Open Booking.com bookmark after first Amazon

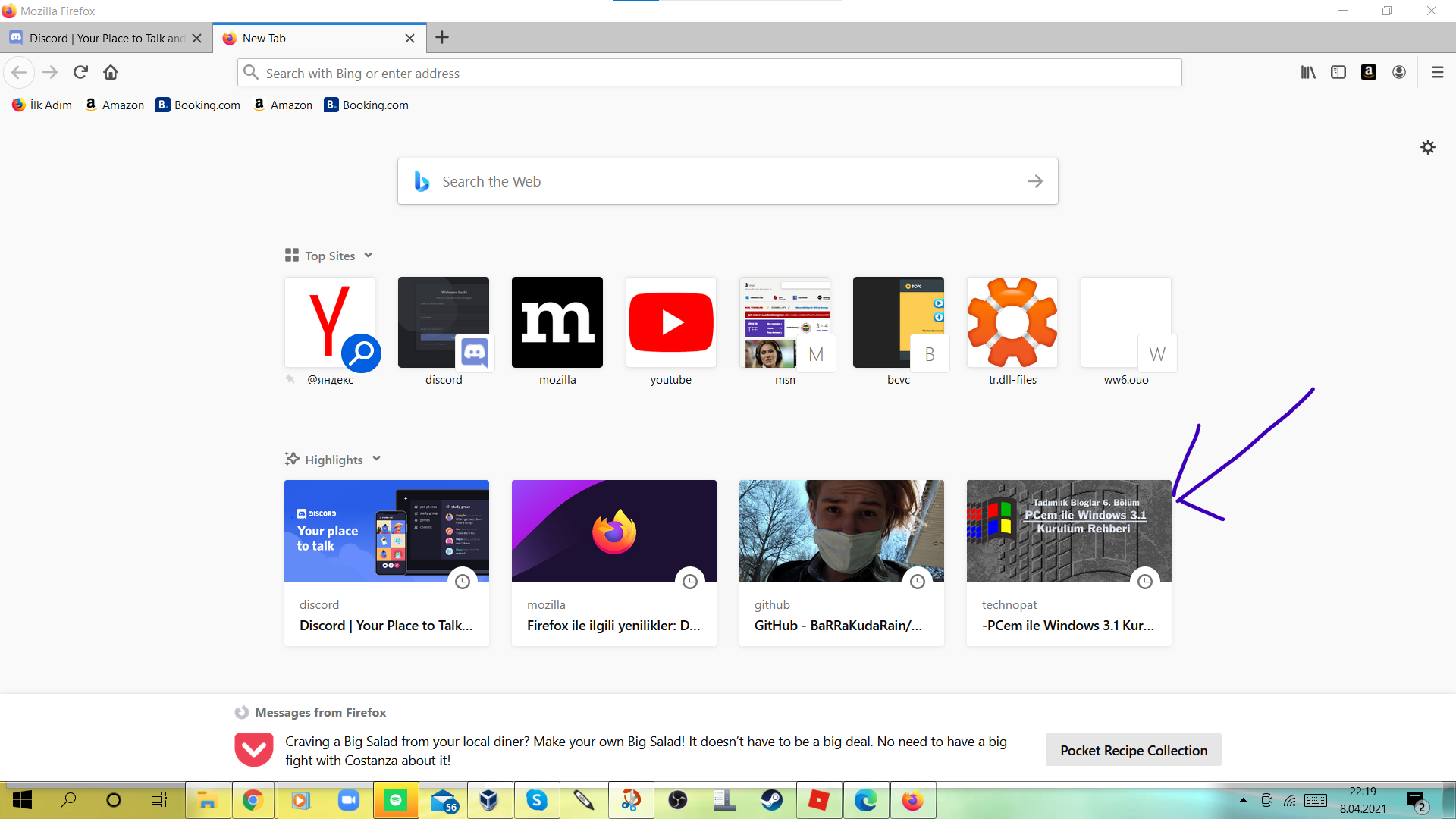click(199, 105)
